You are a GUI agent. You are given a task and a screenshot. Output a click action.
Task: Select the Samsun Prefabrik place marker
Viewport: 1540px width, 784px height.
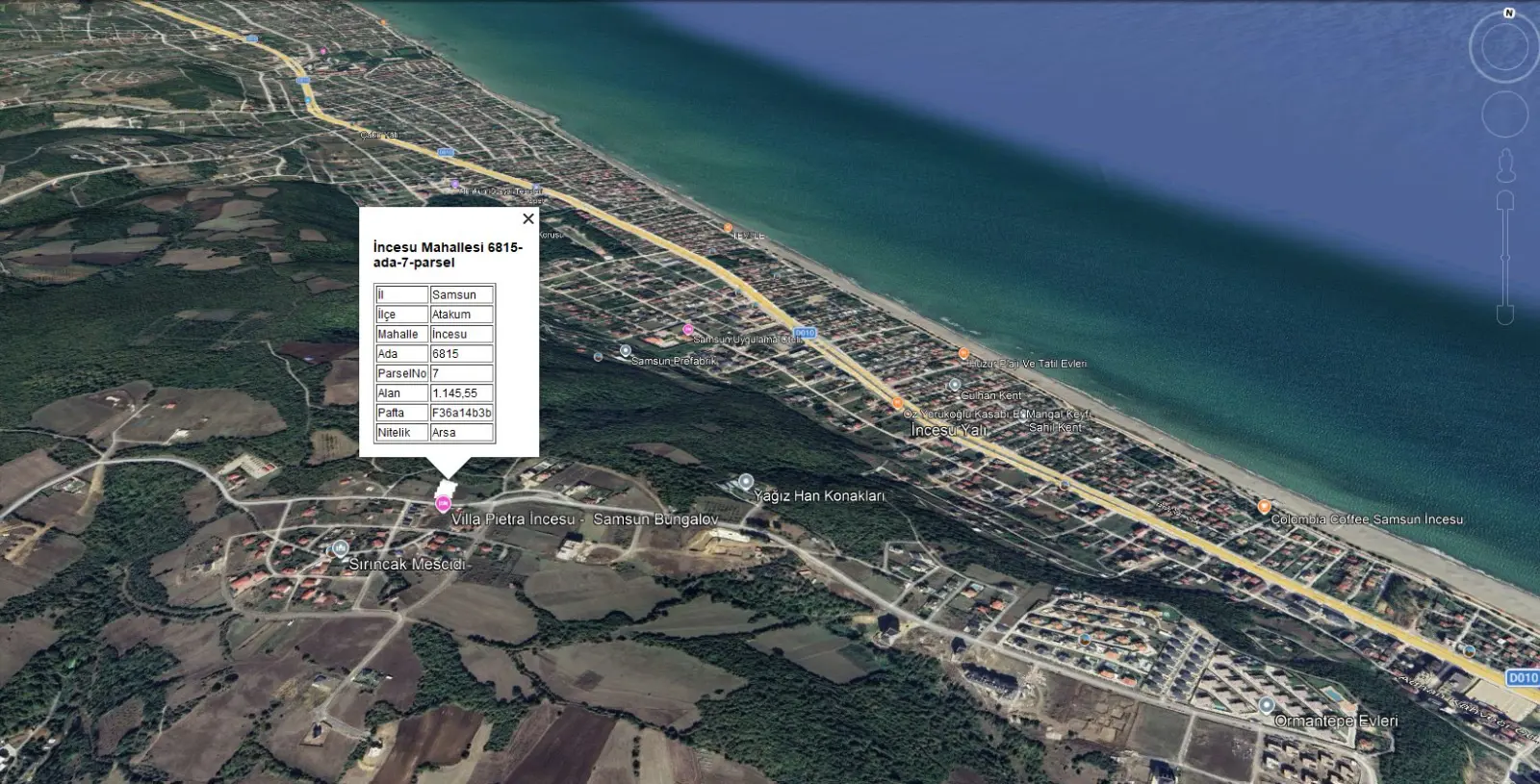coord(626,351)
